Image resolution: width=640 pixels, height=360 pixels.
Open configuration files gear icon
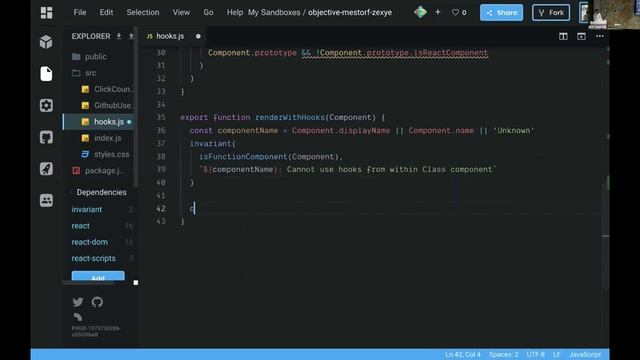click(46, 105)
